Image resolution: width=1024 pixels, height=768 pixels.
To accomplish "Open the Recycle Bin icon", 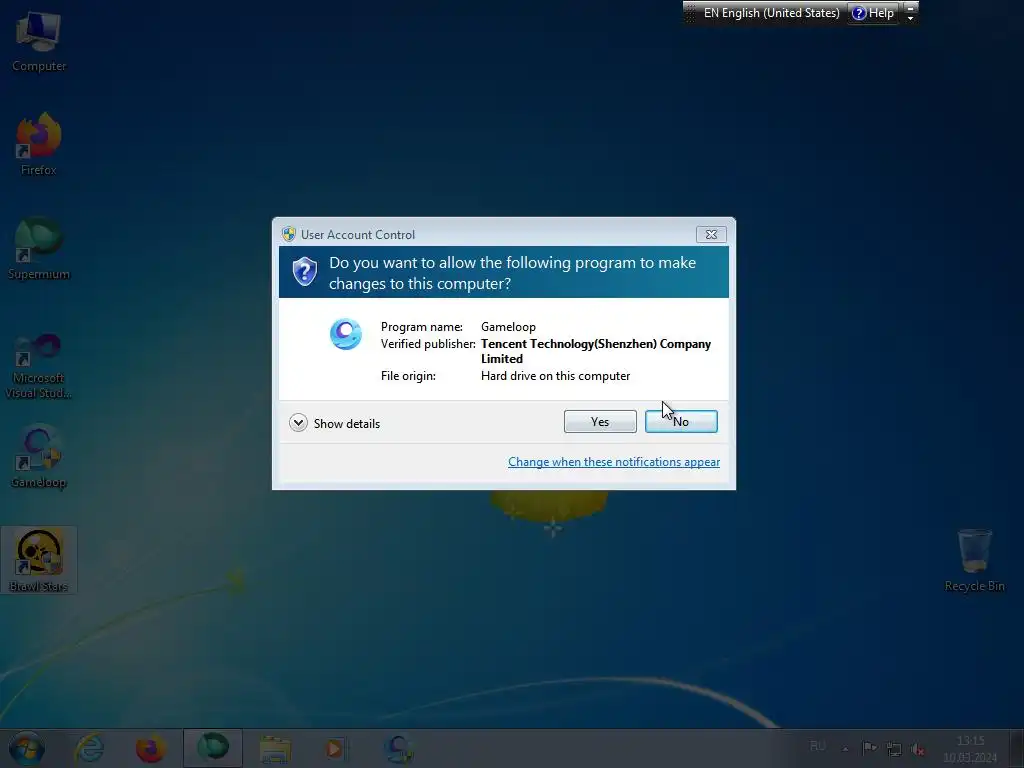I will [974, 560].
